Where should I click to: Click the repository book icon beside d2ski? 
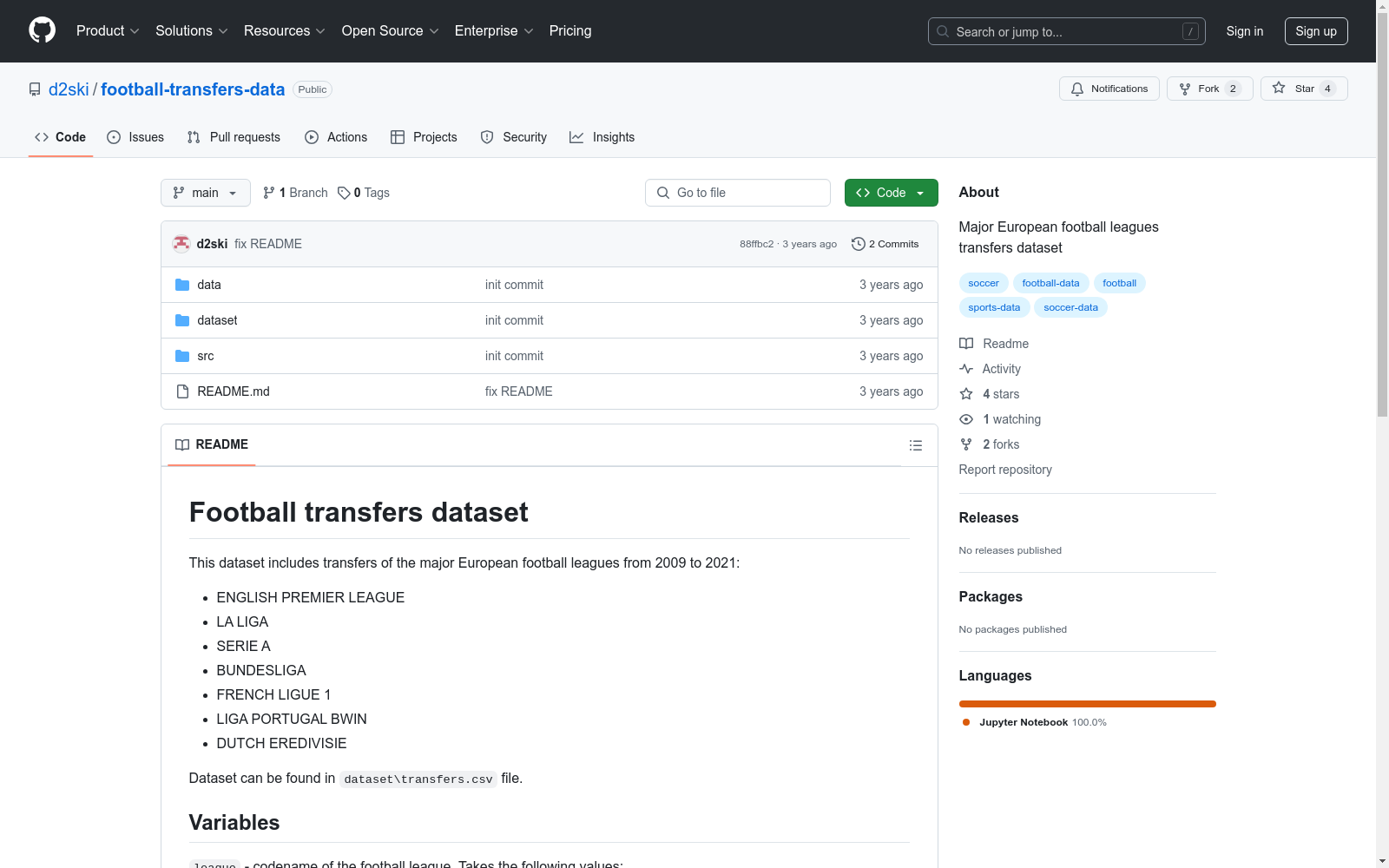click(35, 89)
